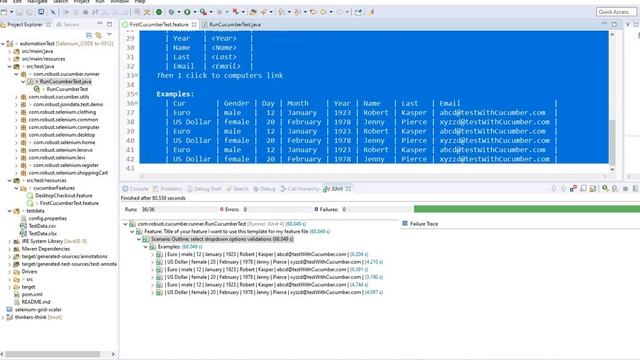Expand the src/main/java folder

(9, 51)
